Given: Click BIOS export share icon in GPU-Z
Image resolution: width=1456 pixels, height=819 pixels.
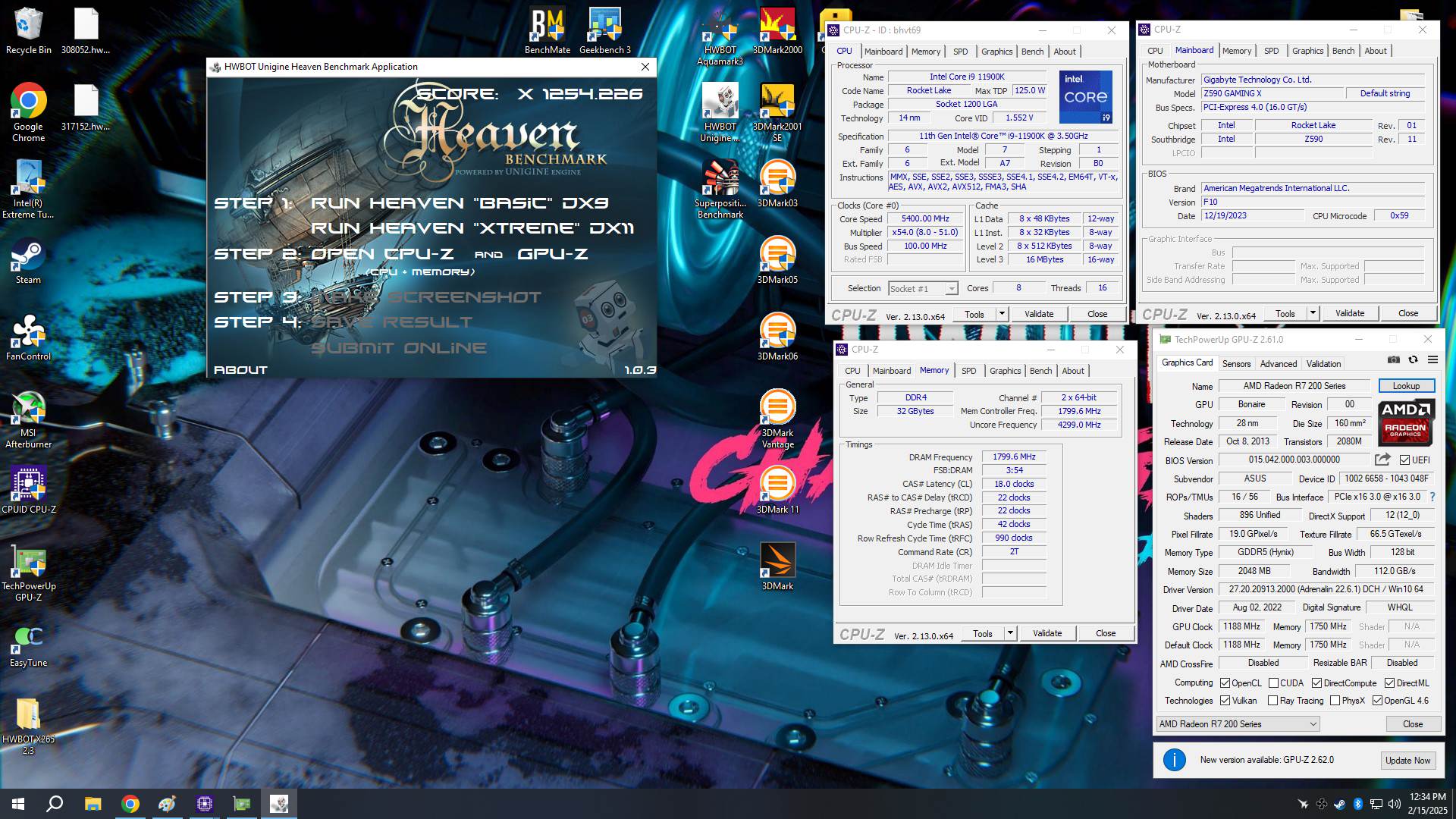Looking at the screenshot, I should coord(1382,460).
